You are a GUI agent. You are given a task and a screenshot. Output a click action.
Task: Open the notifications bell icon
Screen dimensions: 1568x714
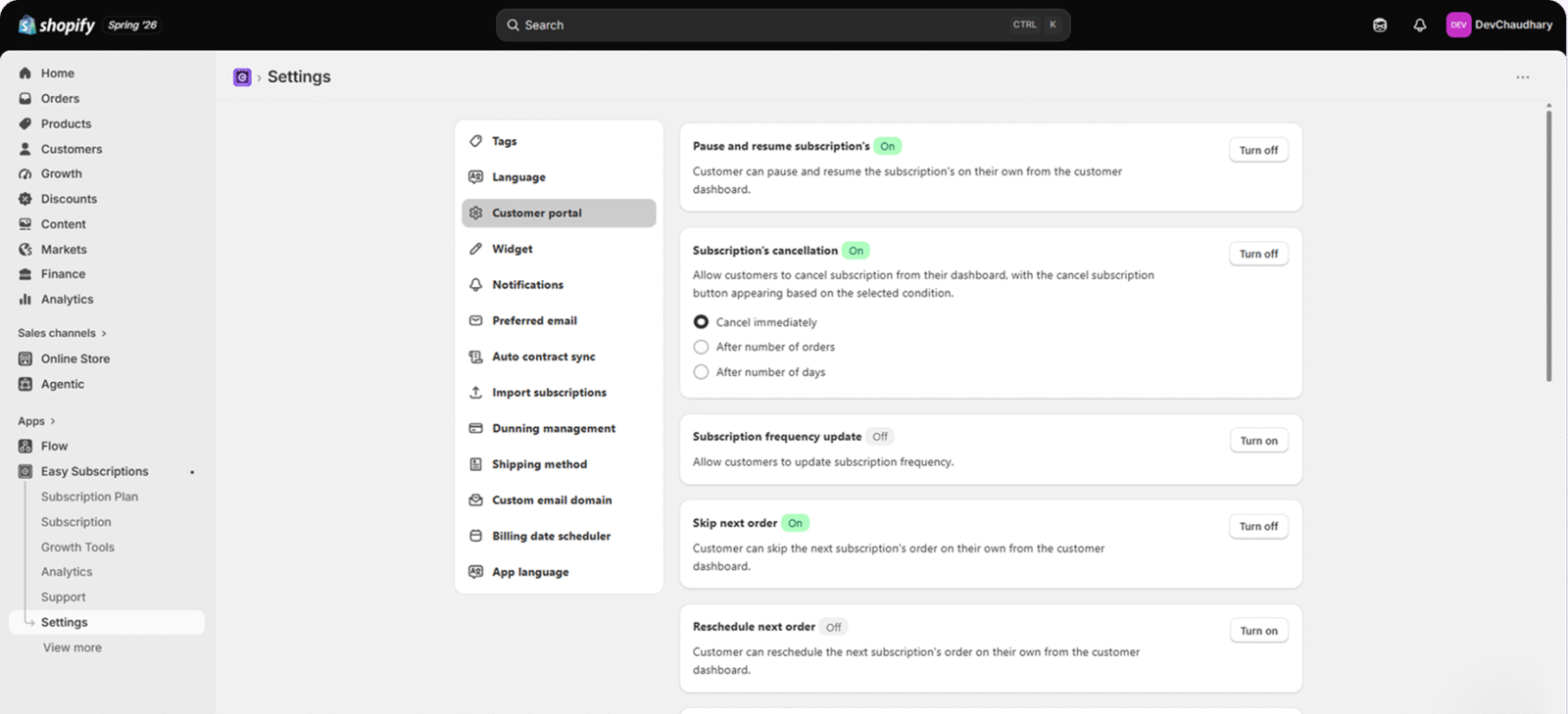tap(1419, 25)
